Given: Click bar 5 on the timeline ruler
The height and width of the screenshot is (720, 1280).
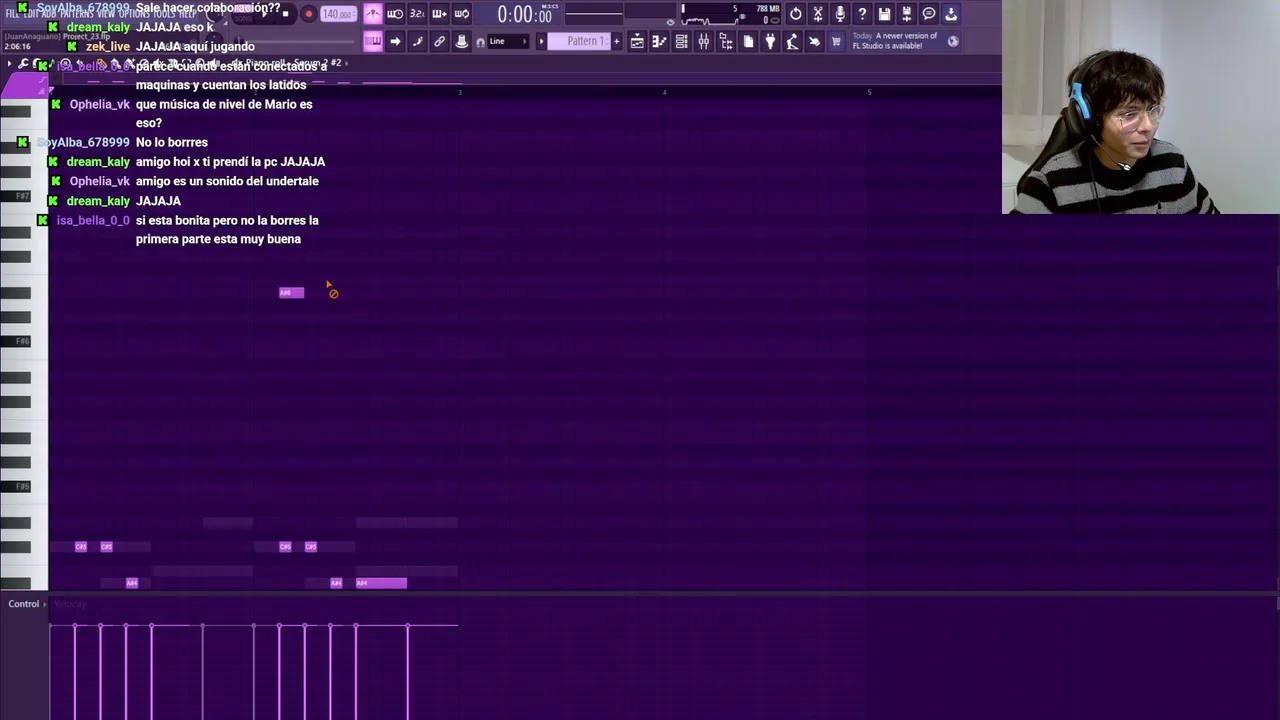Looking at the screenshot, I should [x=869, y=92].
